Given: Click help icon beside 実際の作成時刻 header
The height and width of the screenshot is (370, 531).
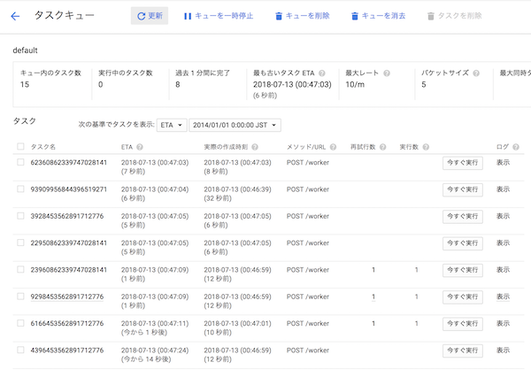Looking at the screenshot, I should point(255,147).
